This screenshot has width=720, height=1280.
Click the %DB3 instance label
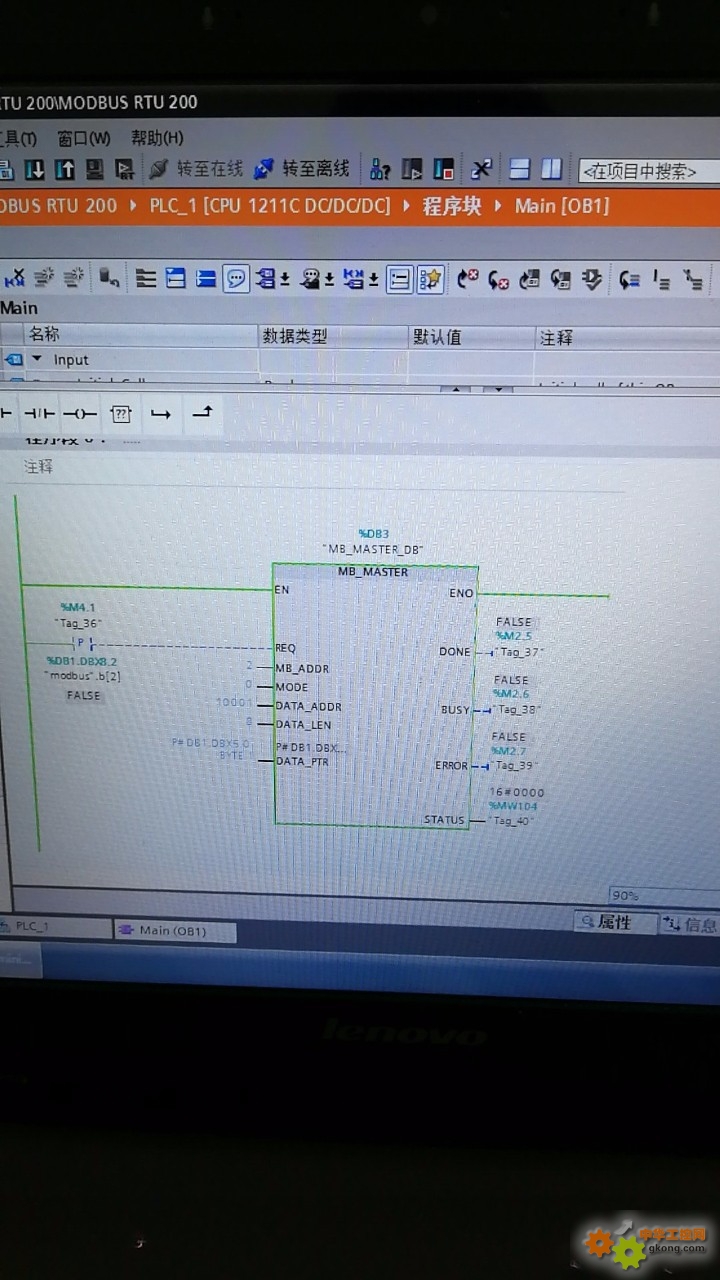[x=373, y=534]
